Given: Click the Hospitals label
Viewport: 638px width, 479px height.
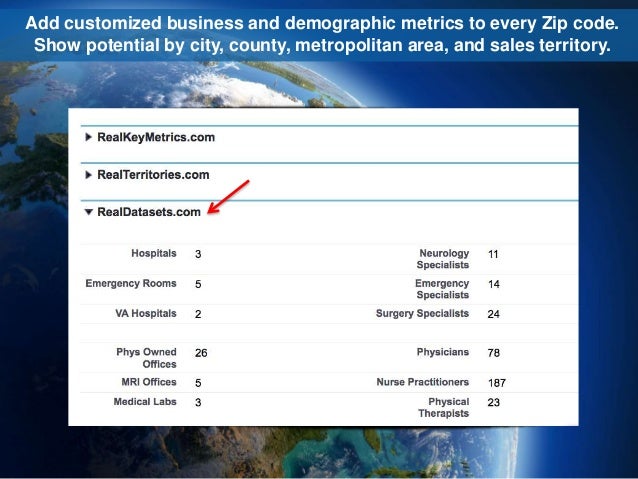Looking at the screenshot, I should pyautogui.click(x=154, y=254).
